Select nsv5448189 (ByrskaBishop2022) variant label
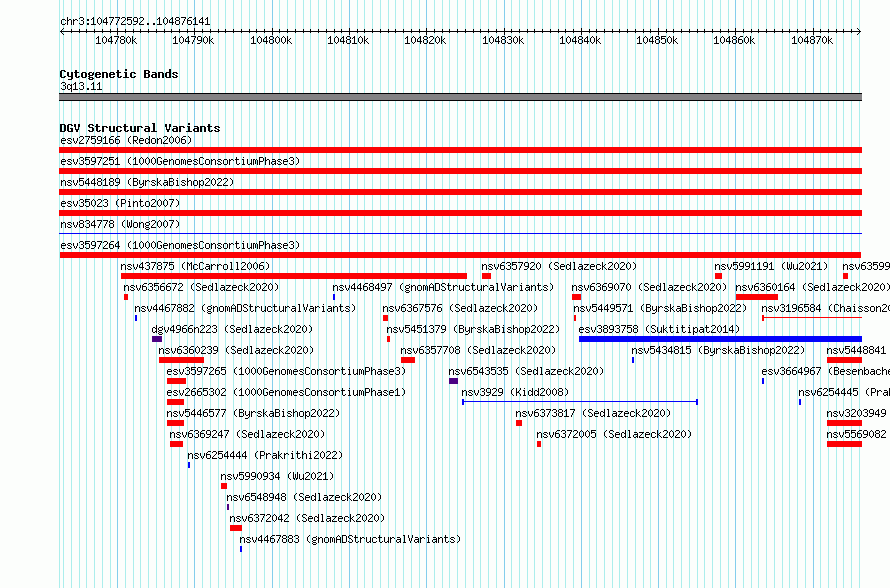 147,182
